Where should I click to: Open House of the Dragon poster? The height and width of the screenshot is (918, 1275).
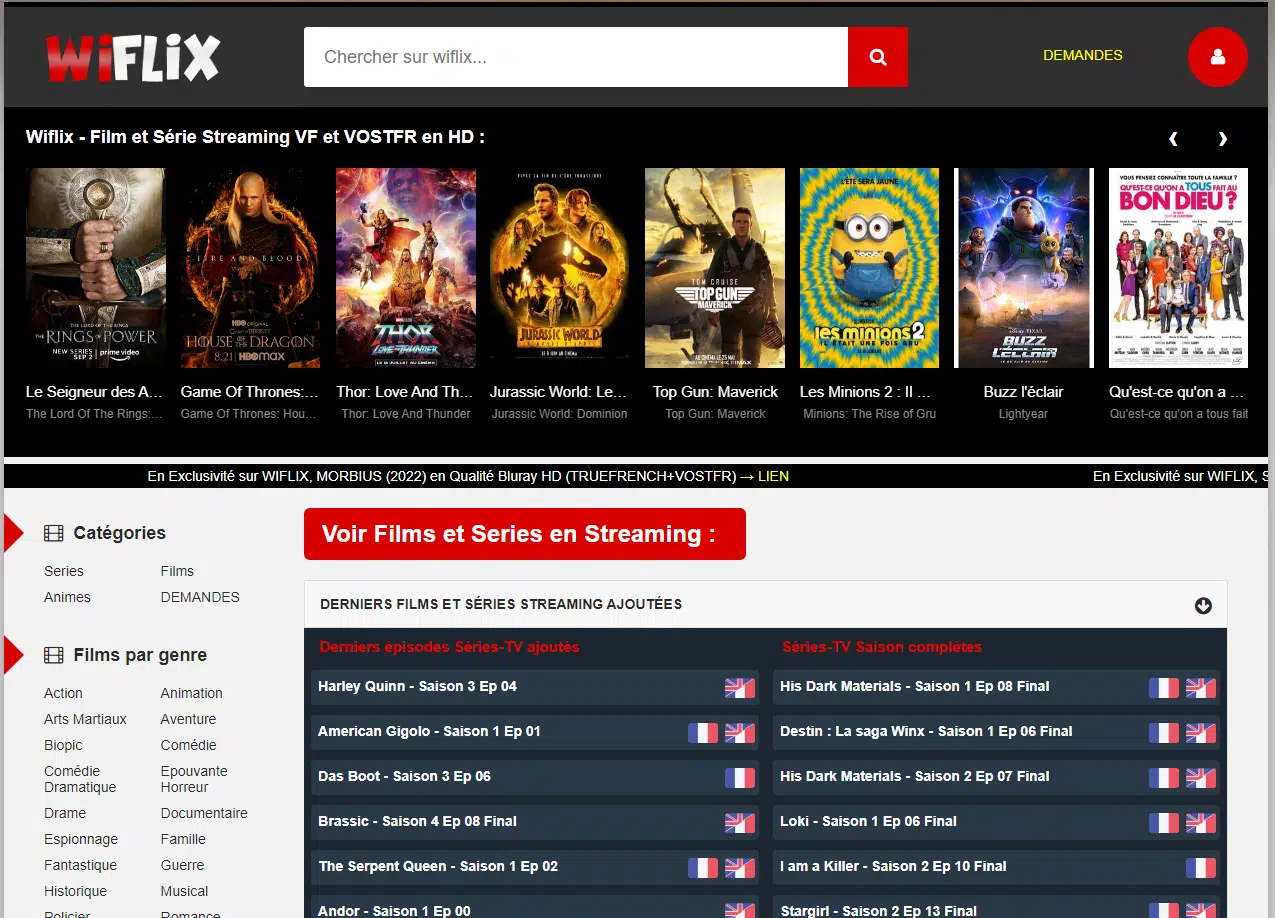250,268
